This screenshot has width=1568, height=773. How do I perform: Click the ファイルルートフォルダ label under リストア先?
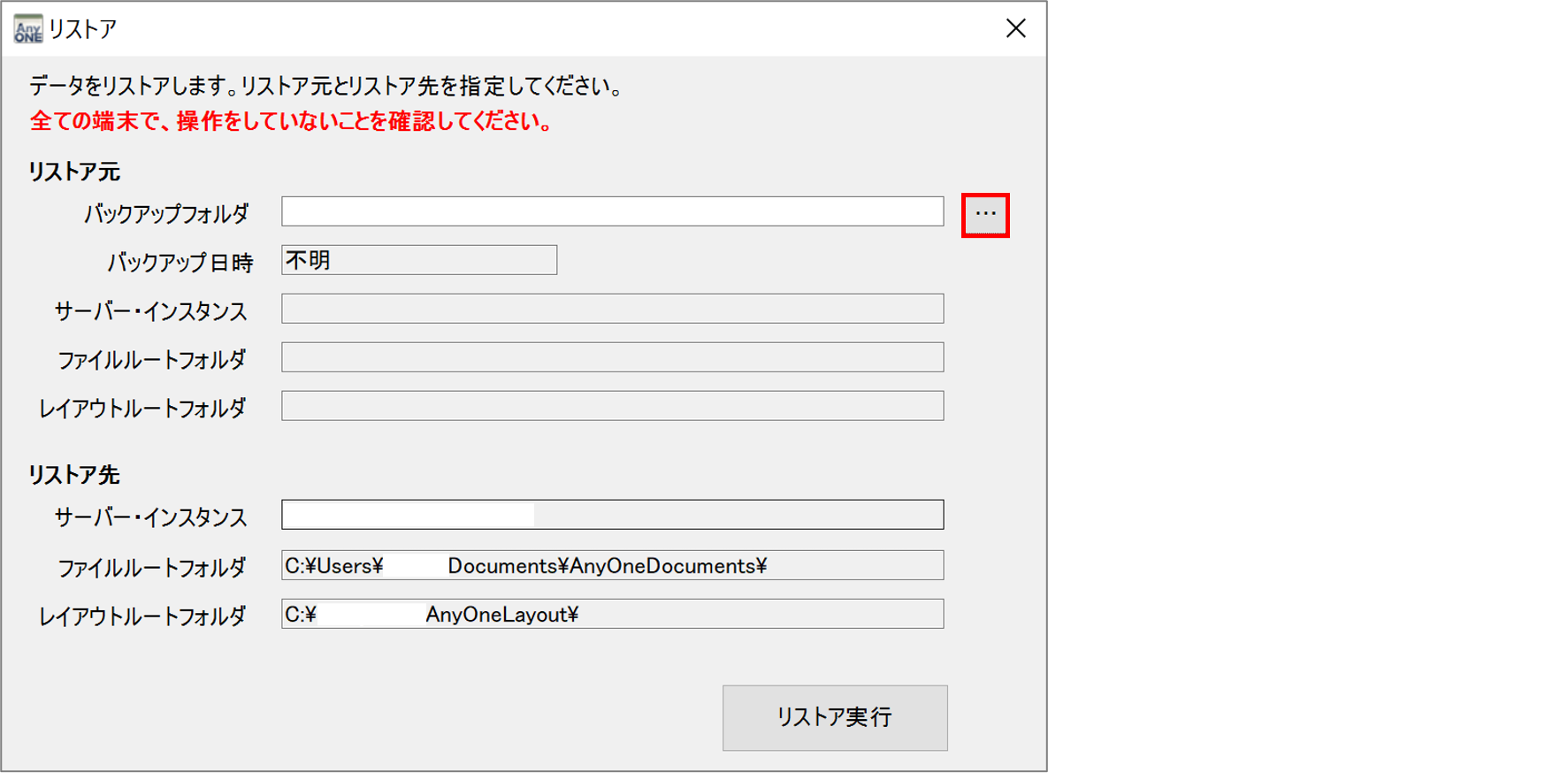point(152,568)
